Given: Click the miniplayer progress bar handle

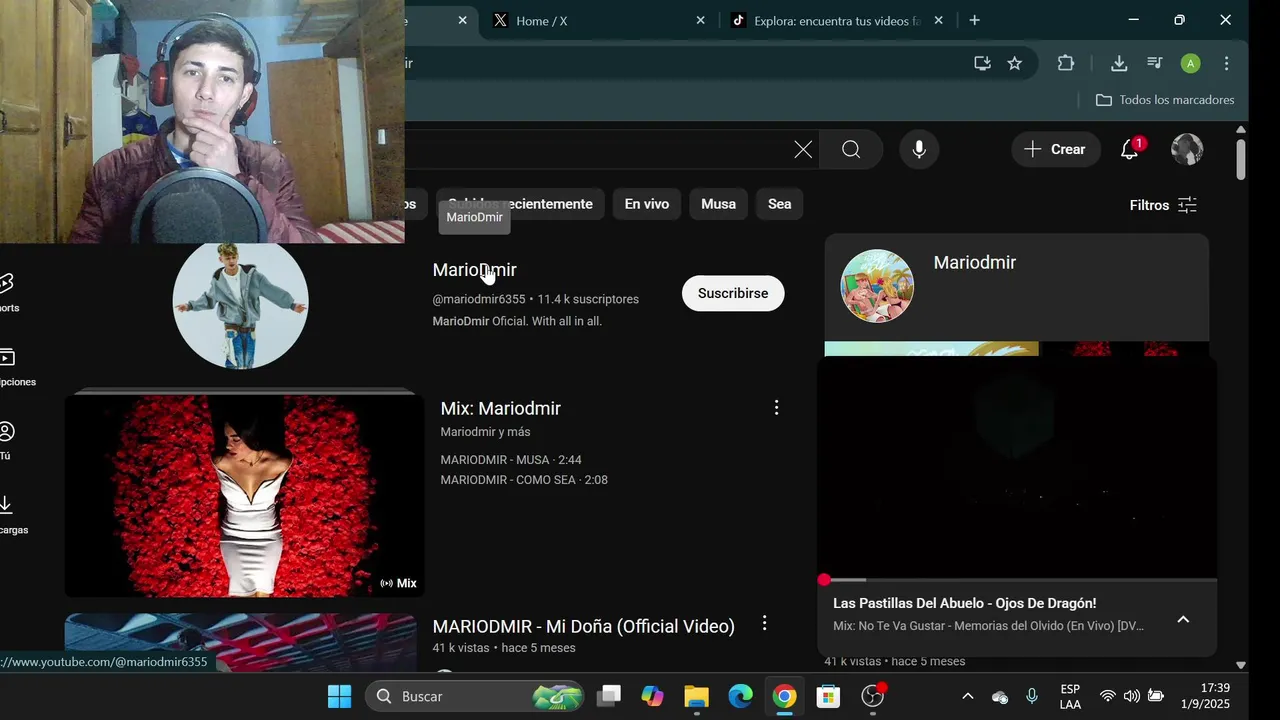Looking at the screenshot, I should [x=824, y=580].
